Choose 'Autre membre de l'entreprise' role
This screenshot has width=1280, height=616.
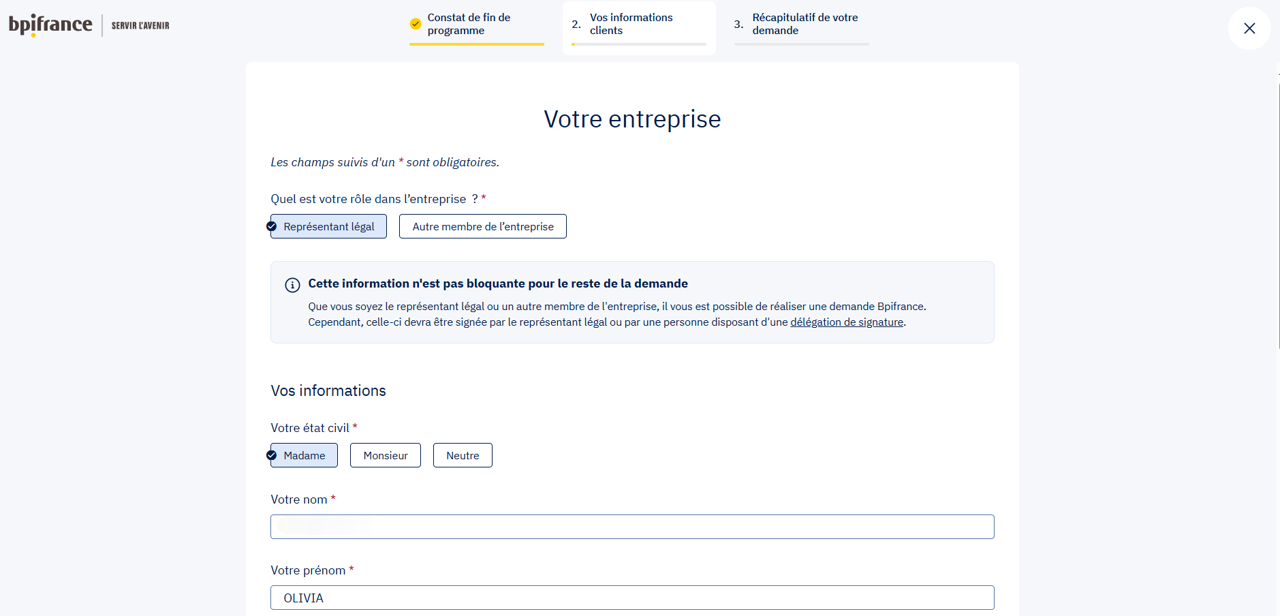pyautogui.click(x=482, y=226)
